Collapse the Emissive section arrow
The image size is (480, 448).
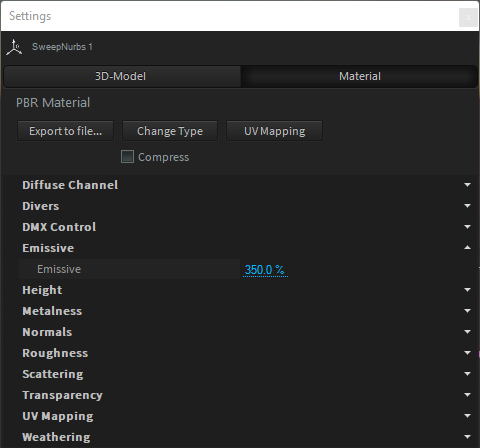(467, 247)
